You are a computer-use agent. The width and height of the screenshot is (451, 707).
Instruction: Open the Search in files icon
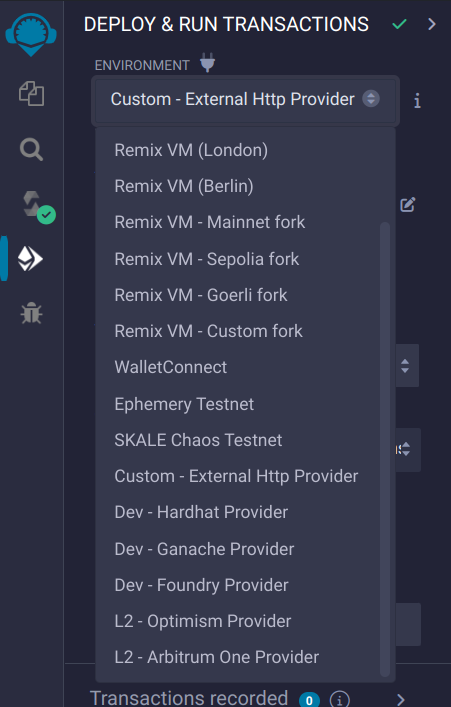click(31, 149)
